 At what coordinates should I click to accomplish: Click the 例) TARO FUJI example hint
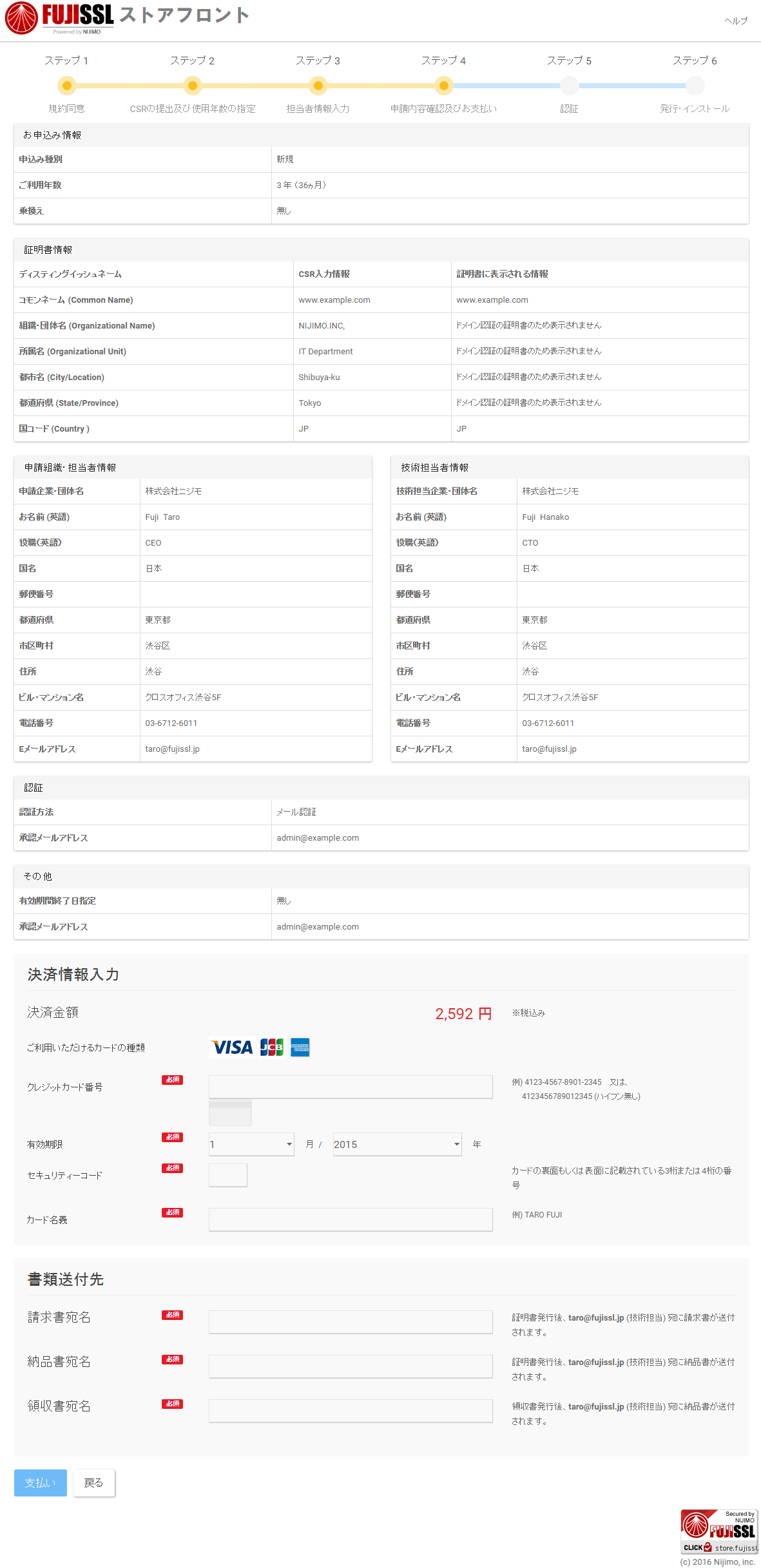[537, 1215]
